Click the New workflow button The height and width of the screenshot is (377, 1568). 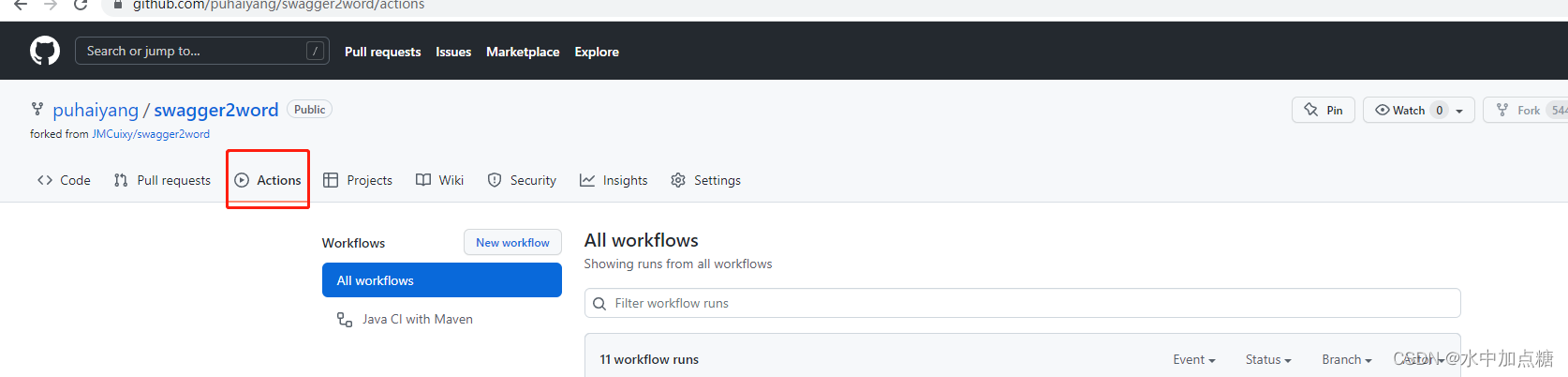512,242
